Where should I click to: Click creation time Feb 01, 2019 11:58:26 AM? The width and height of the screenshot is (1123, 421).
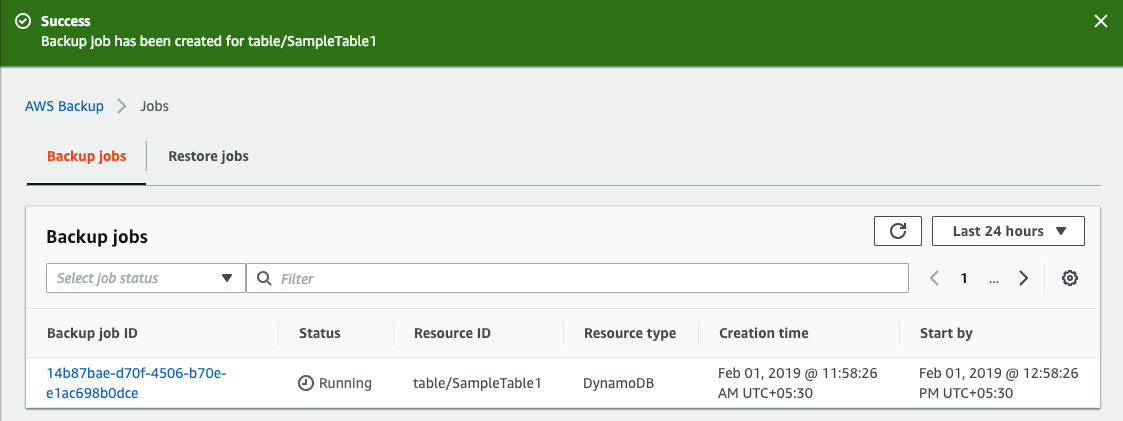click(797, 383)
